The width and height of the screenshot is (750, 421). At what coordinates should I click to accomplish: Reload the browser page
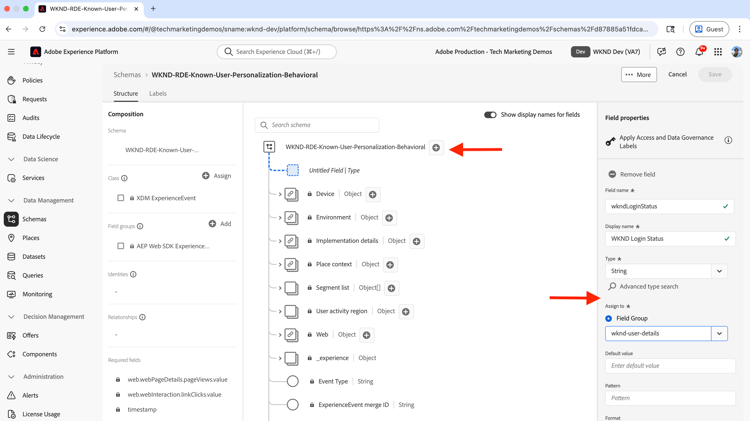tap(42, 29)
